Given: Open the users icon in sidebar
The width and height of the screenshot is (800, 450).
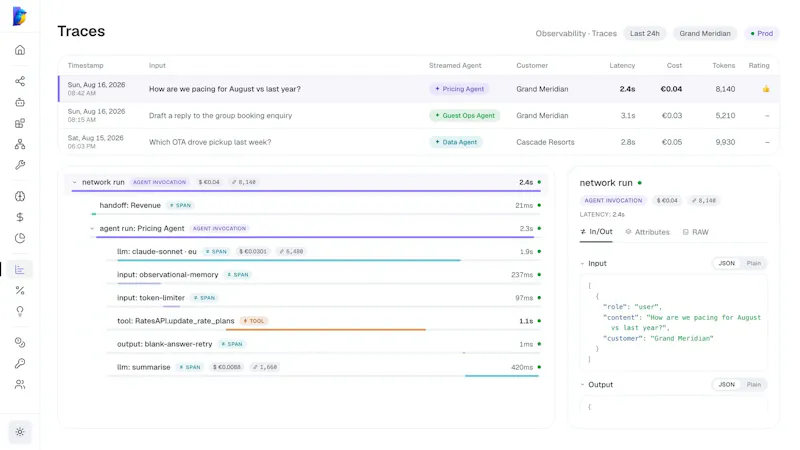Looking at the screenshot, I should coord(20,384).
